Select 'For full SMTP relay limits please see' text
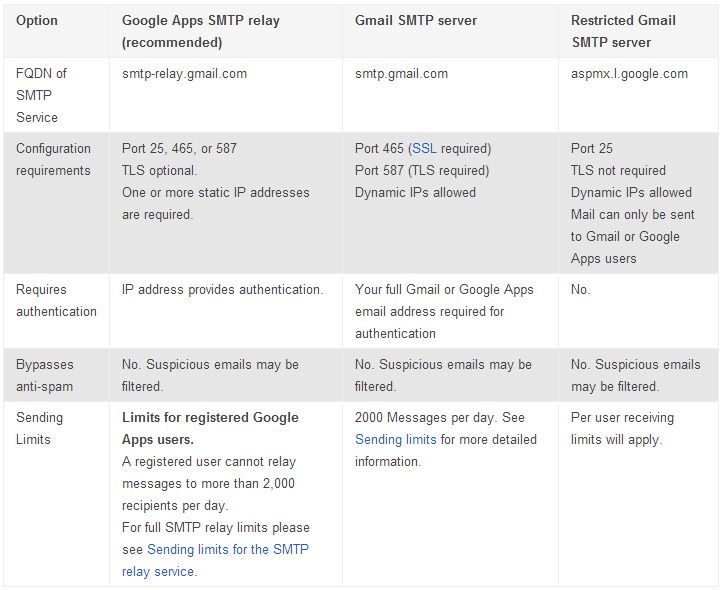 (x=215, y=539)
